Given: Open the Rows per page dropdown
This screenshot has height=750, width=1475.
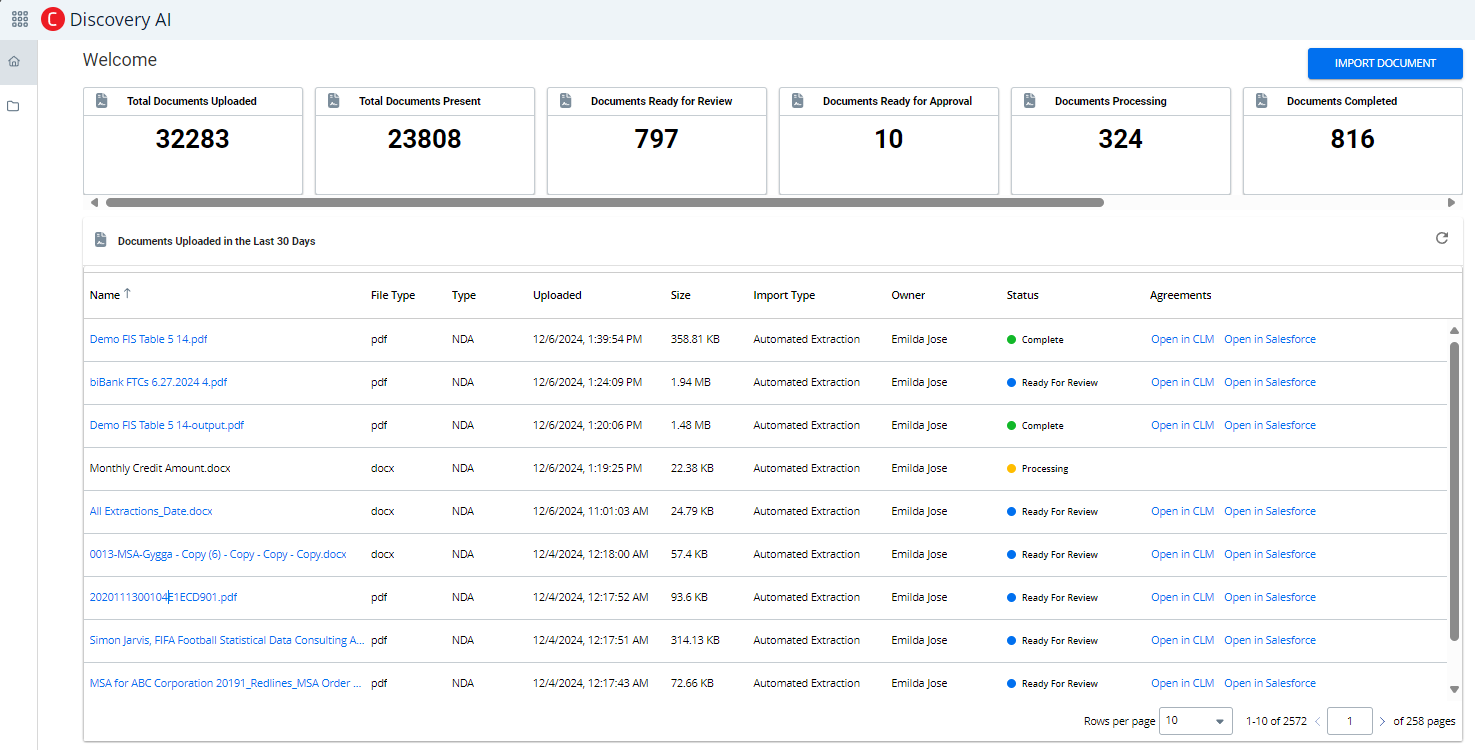Looking at the screenshot, I should [x=1195, y=721].
